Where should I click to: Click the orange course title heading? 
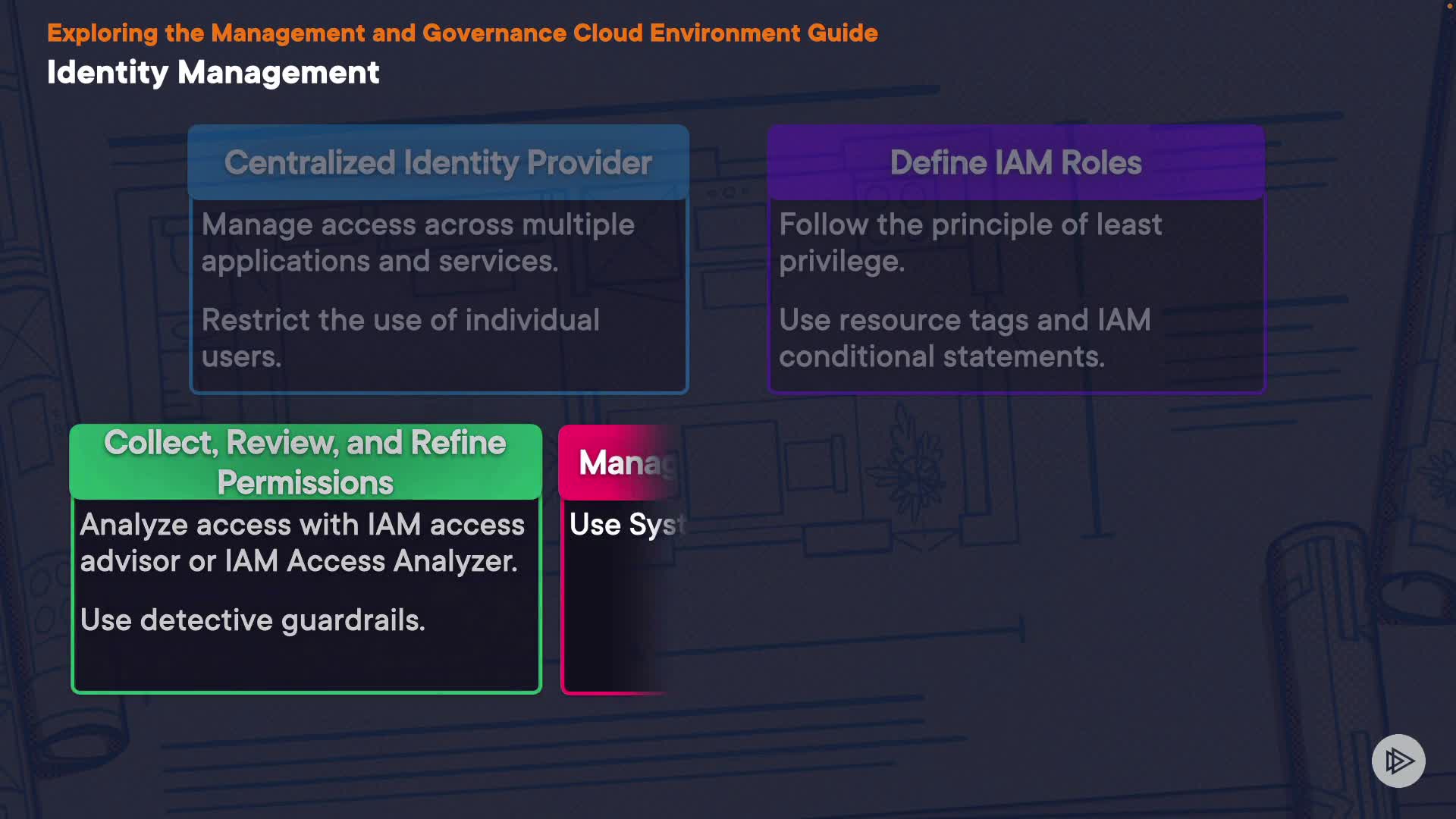click(x=462, y=33)
